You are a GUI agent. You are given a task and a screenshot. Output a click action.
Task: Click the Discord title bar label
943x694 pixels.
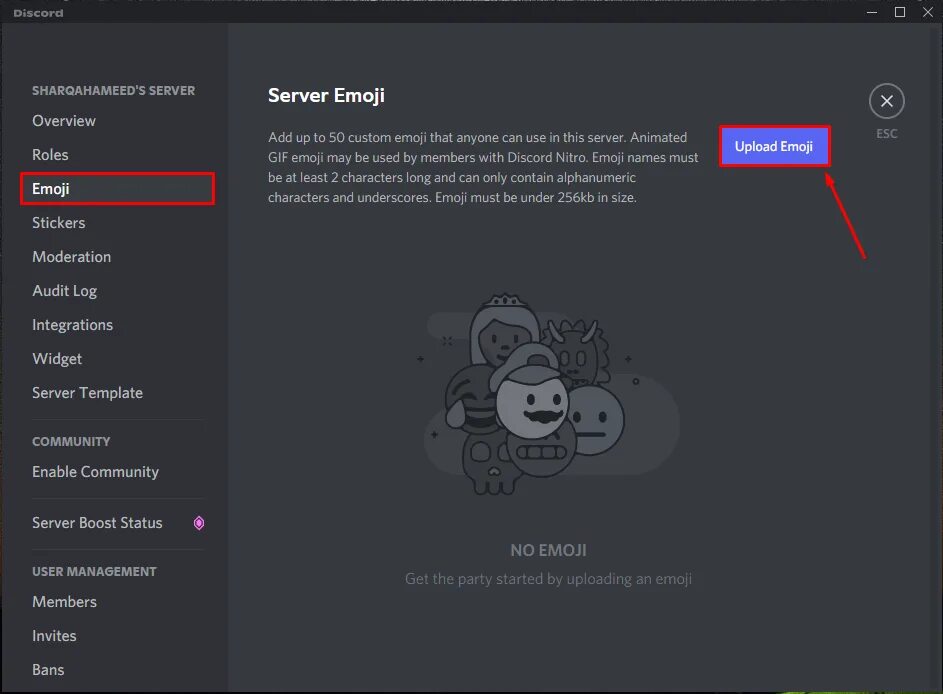pyautogui.click(x=38, y=13)
